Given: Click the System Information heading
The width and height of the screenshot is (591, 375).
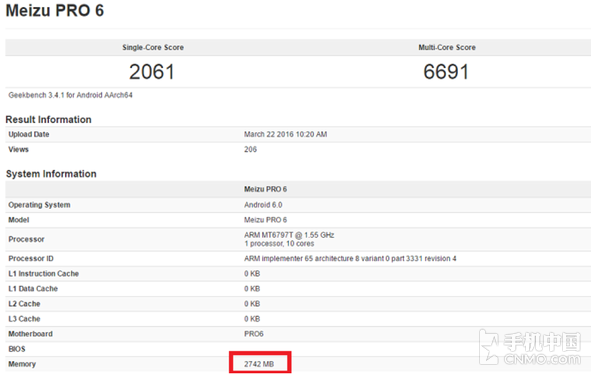Looking at the screenshot, I should coord(51,174).
